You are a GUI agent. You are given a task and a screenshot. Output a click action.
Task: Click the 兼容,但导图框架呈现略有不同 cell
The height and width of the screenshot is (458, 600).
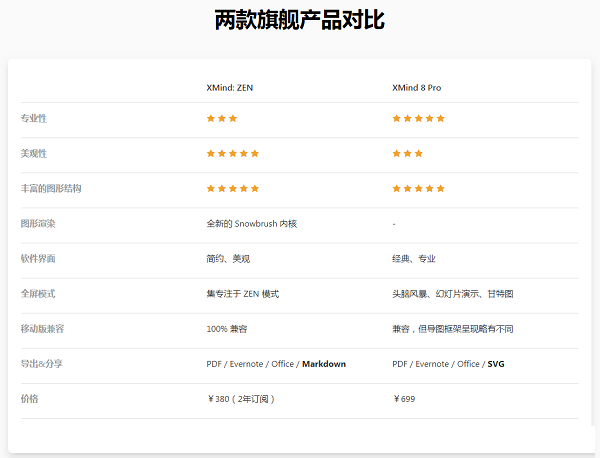[453, 329]
